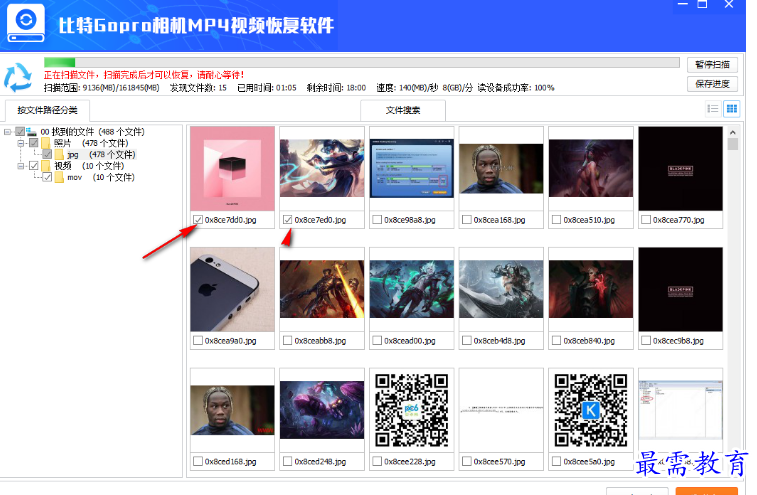Viewport: 757px width, 495px height.
Task: Check the 0x8cea510.jpg checkbox
Action: [x=556, y=220]
